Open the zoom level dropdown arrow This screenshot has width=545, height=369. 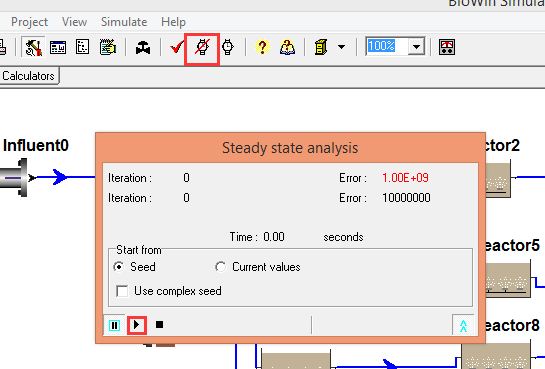tap(416, 46)
